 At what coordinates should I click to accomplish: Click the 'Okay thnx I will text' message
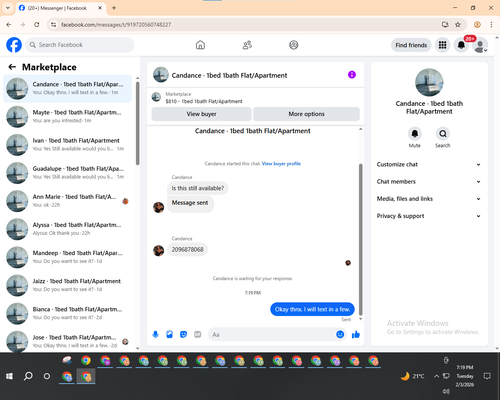point(312,309)
